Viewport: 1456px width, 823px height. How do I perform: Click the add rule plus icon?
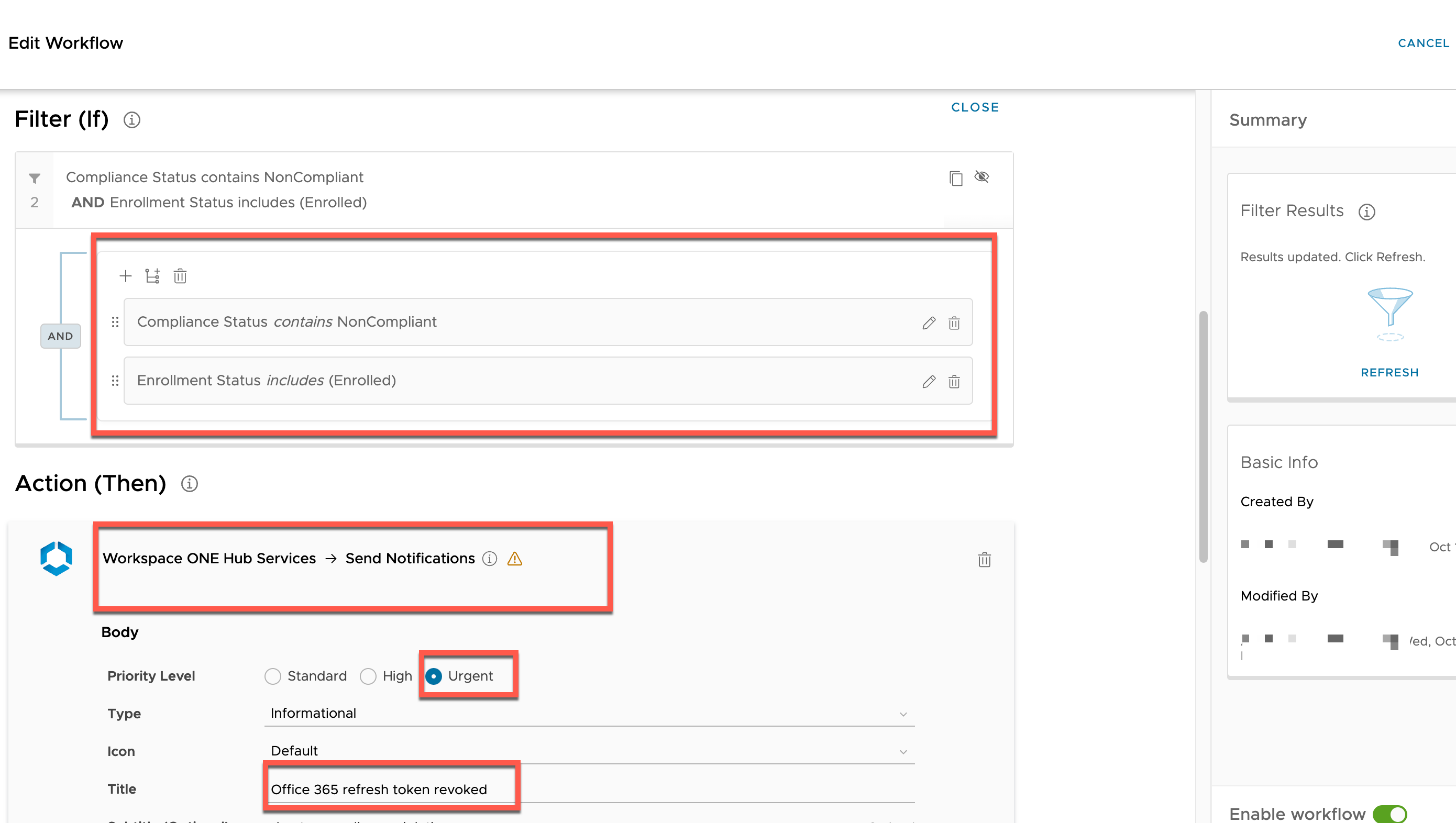[x=126, y=276]
